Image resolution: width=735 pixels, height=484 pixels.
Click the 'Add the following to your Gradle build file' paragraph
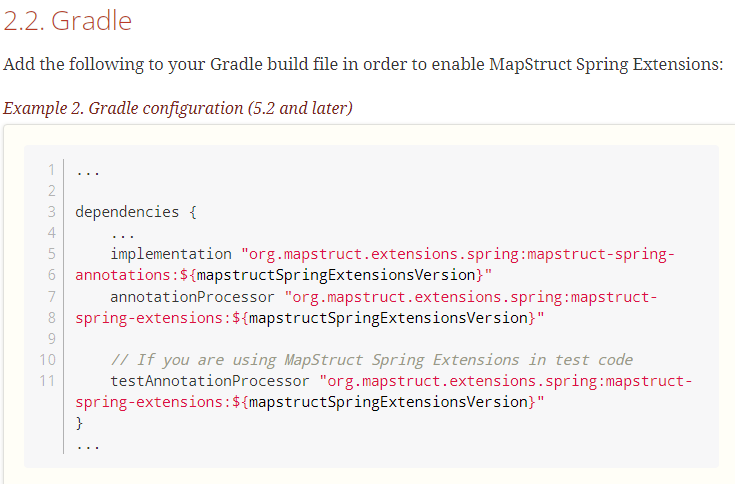coord(363,64)
